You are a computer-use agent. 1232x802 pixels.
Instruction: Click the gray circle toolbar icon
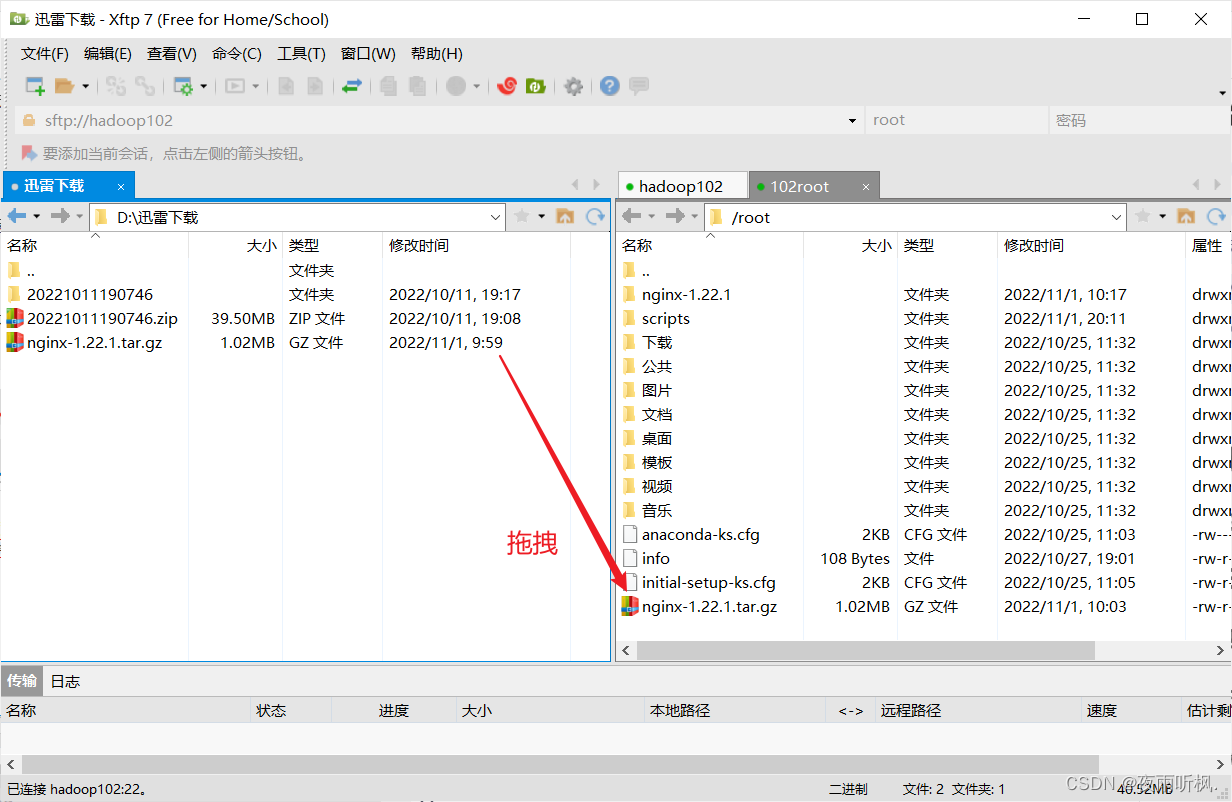pos(456,86)
